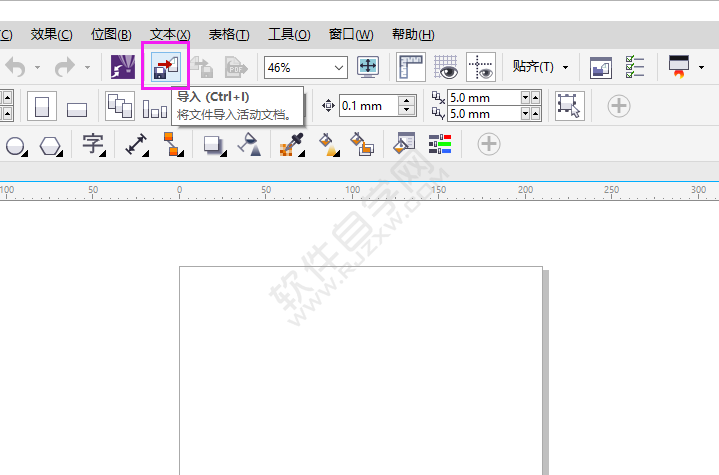
Task: Toggle Treat As Filled option
Action: click(x=570, y=106)
